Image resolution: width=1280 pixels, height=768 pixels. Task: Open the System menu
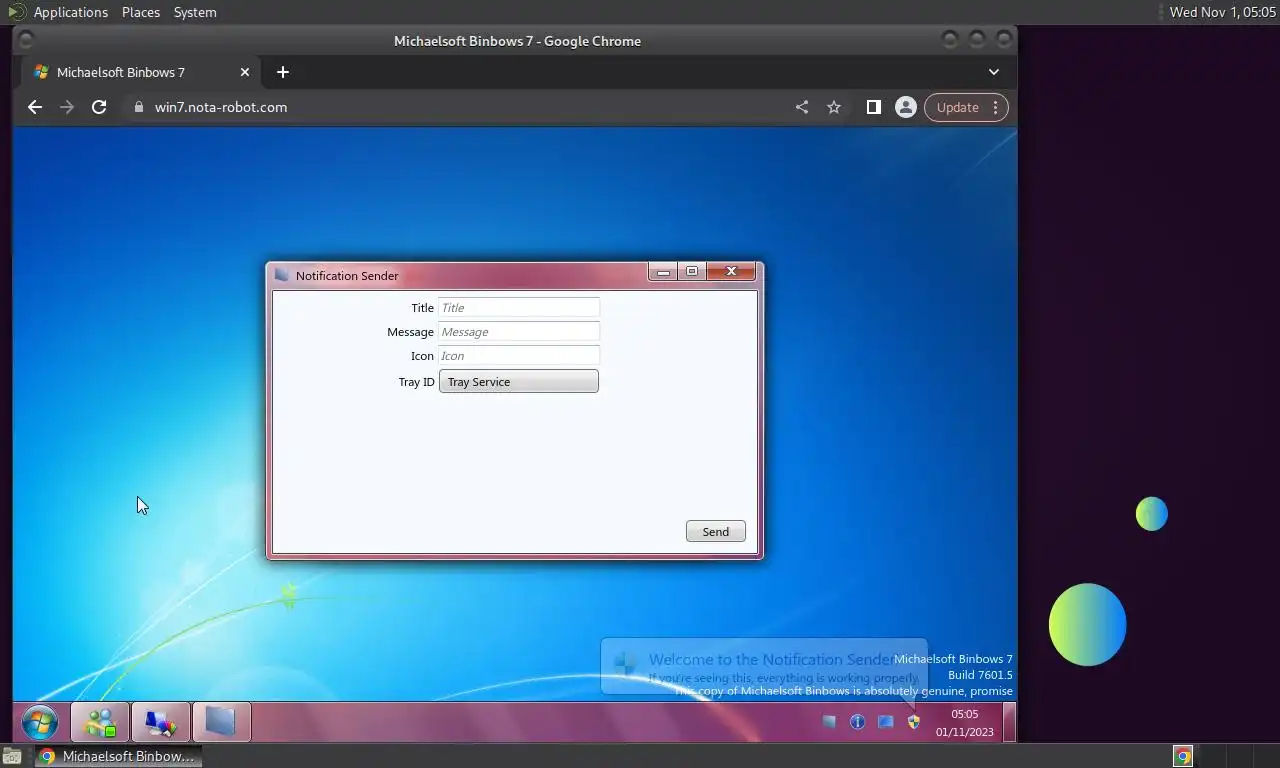[195, 12]
